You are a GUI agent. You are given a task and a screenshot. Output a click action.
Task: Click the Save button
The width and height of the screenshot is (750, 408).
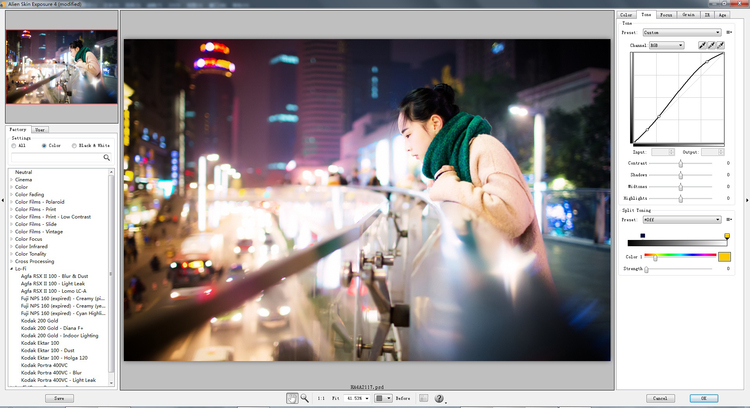pyautogui.click(x=59, y=398)
